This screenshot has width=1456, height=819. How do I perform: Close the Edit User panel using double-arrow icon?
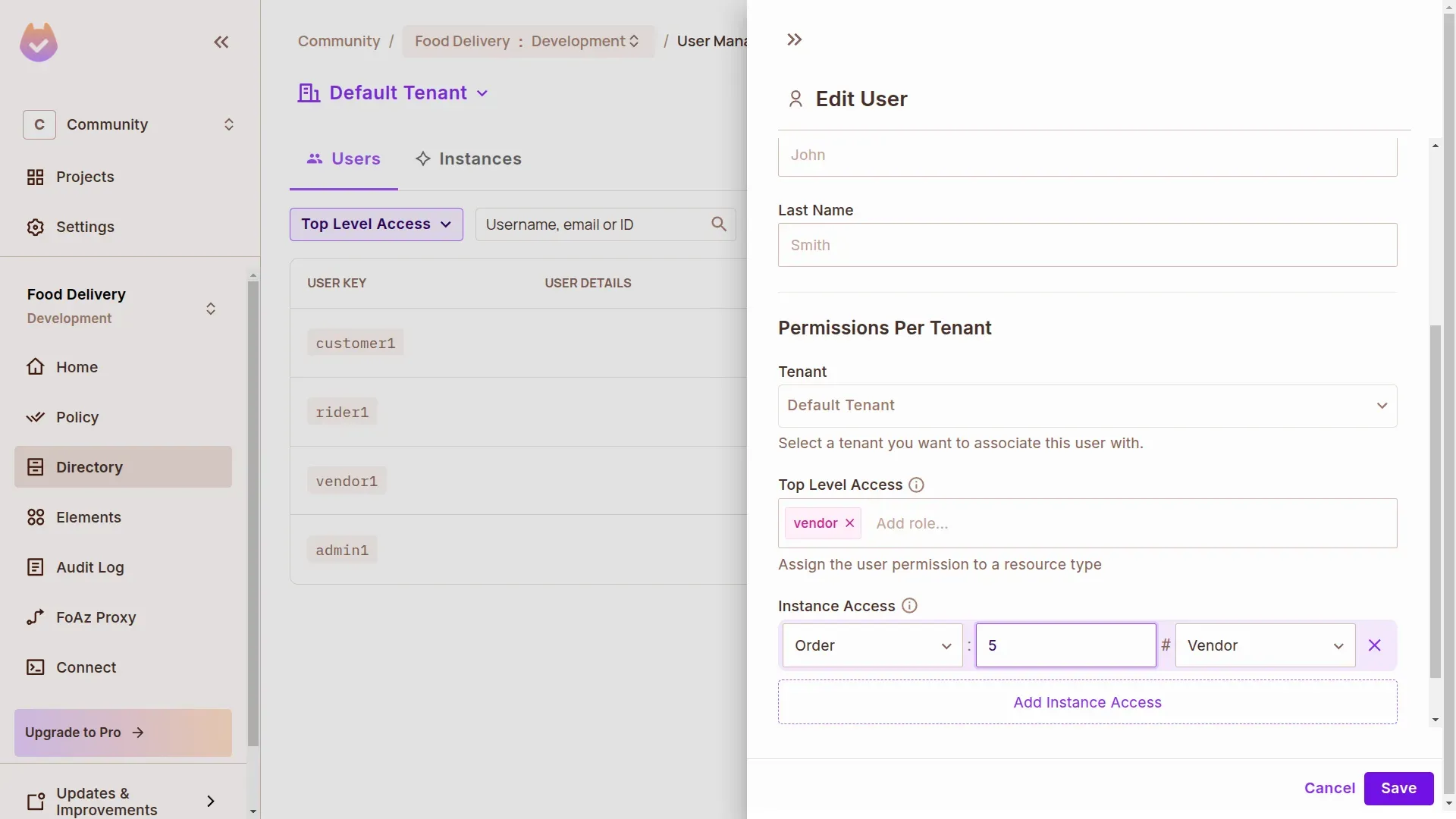click(x=794, y=39)
